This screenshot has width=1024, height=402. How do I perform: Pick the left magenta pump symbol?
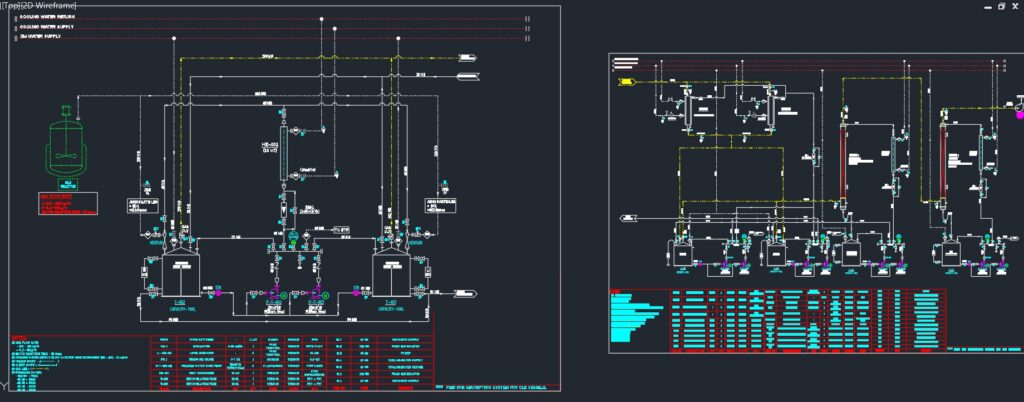click(x=274, y=292)
